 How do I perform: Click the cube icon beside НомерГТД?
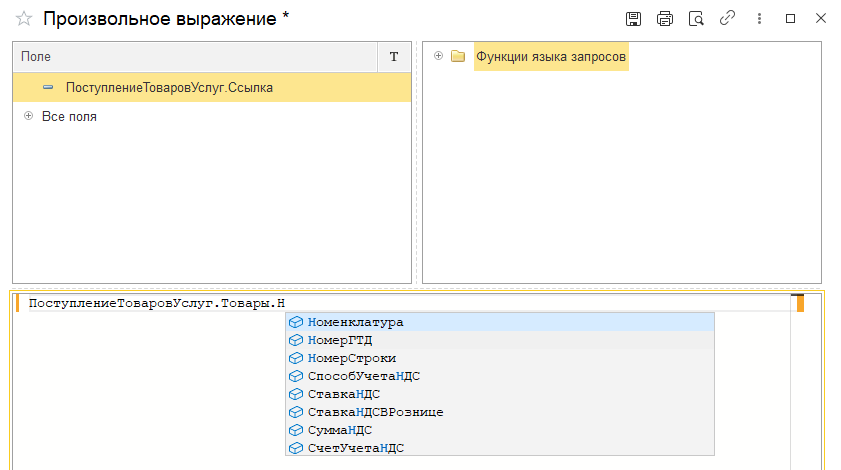[296, 340]
